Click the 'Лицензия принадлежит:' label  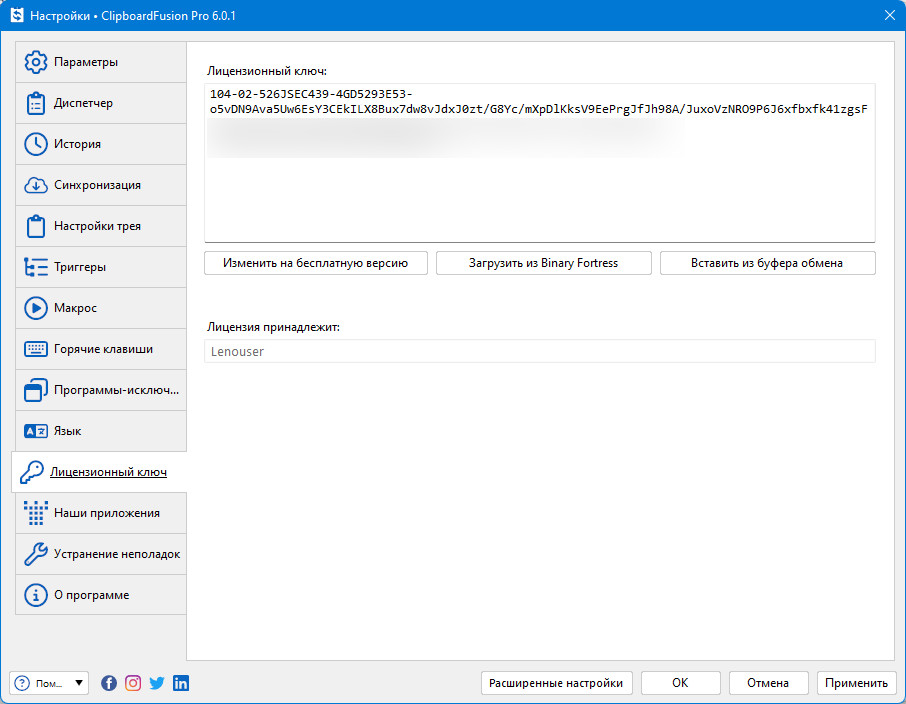click(273, 327)
